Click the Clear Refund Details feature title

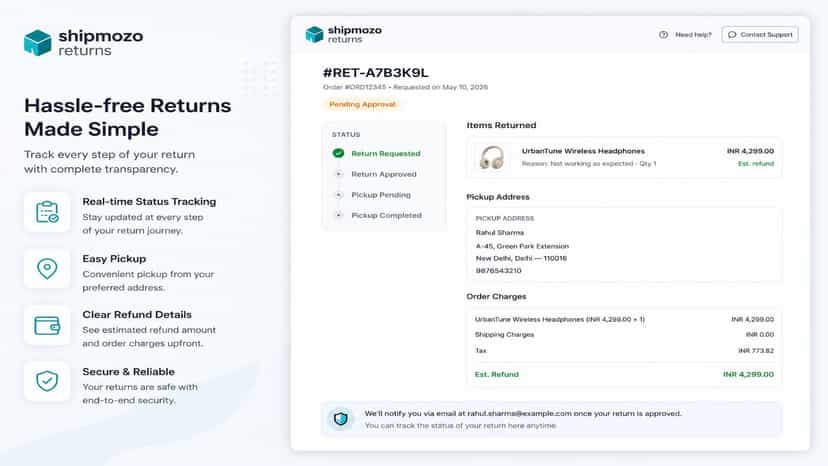(x=137, y=314)
